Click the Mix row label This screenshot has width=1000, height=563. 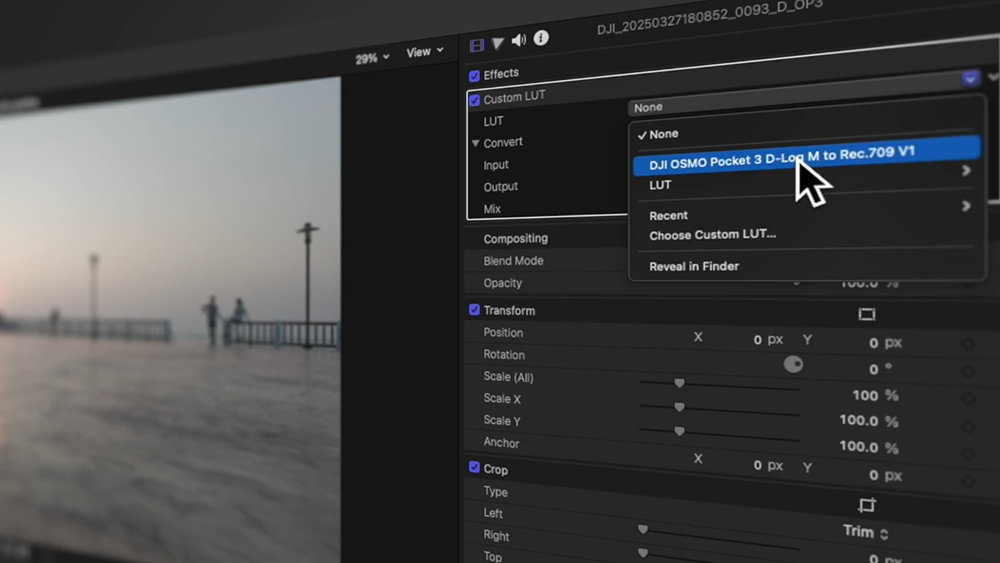[x=492, y=208]
